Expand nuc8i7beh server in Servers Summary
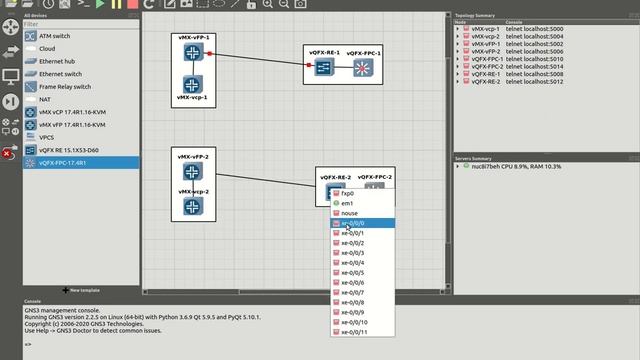 point(458,167)
